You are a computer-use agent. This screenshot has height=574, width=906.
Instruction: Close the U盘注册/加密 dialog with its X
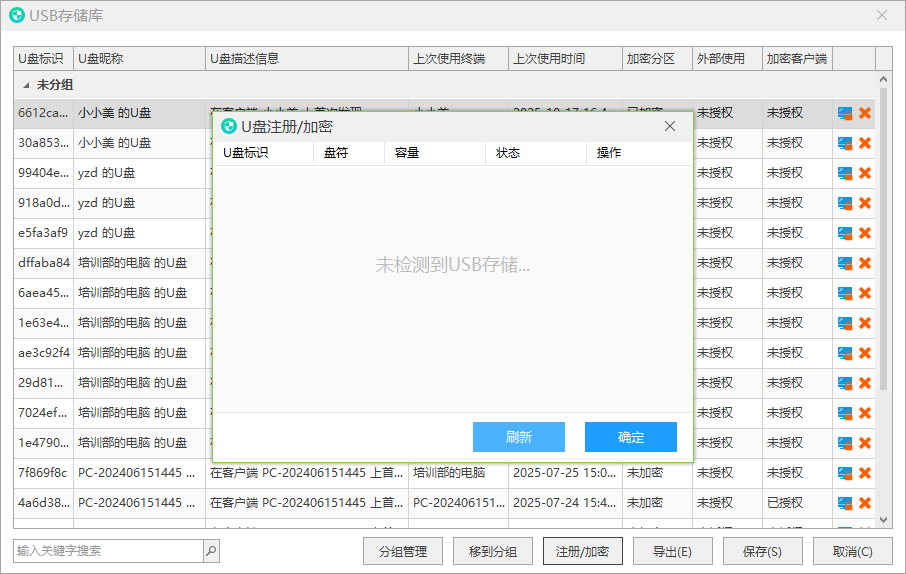tap(670, 126)
